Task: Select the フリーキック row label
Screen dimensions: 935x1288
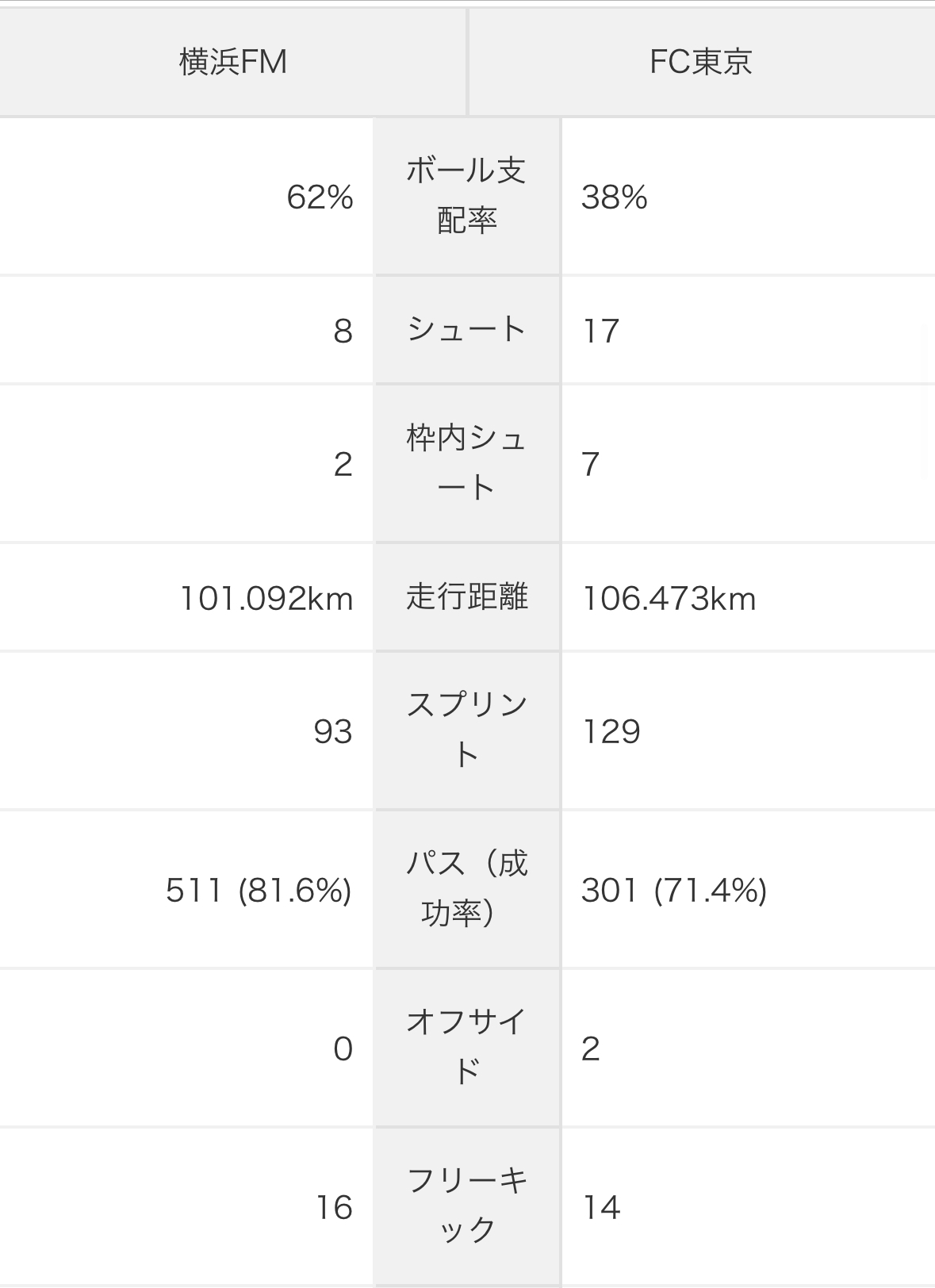Action: click(466, 1206)
